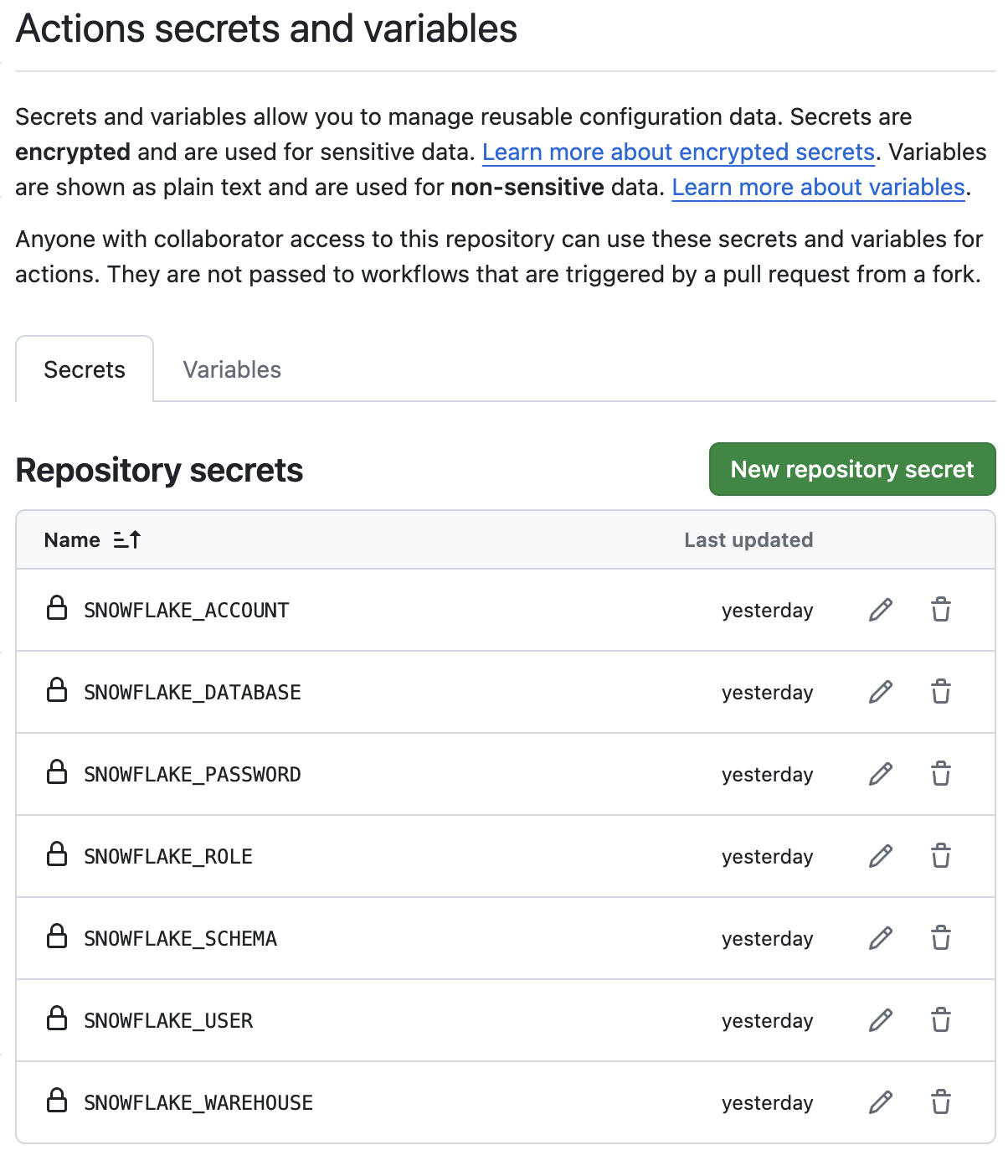This screenshot has width=1008, height=1176.
Task: Select the SNOWFLAKE_USER secret name
Action: click(168, 1021)
